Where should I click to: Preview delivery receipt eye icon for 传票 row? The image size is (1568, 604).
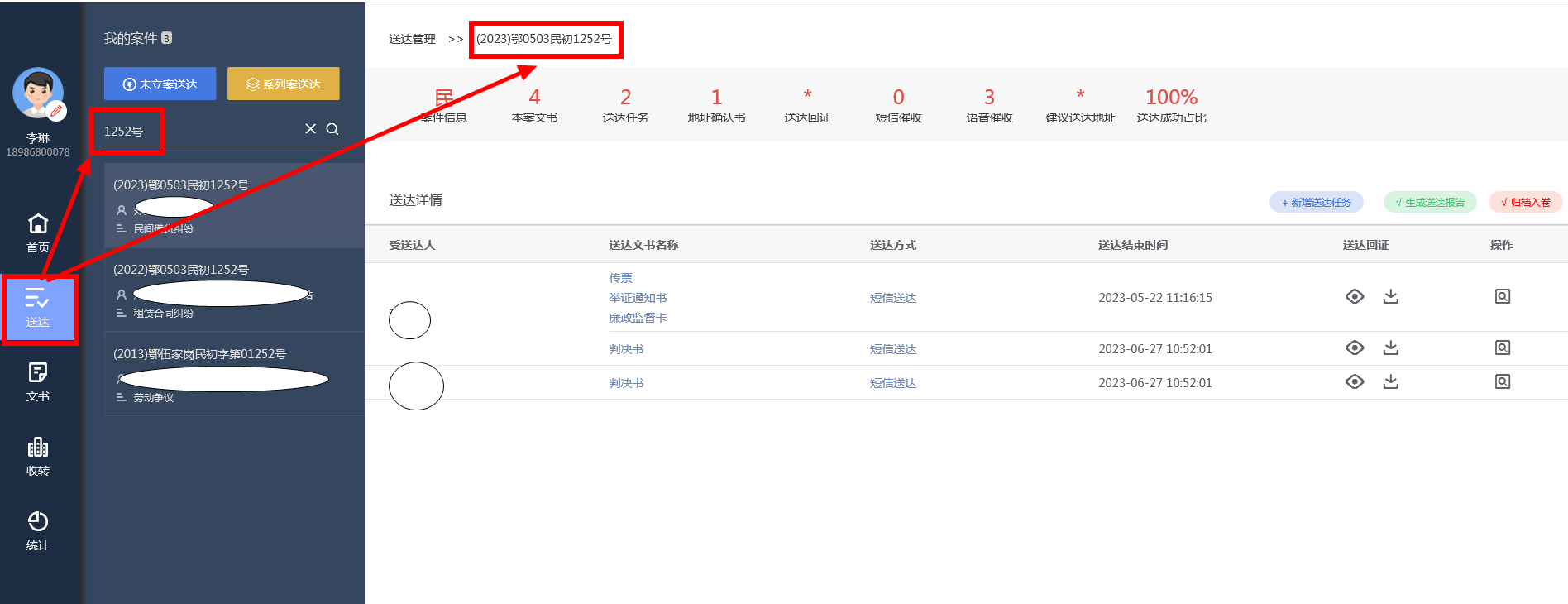pos(1354,296)
